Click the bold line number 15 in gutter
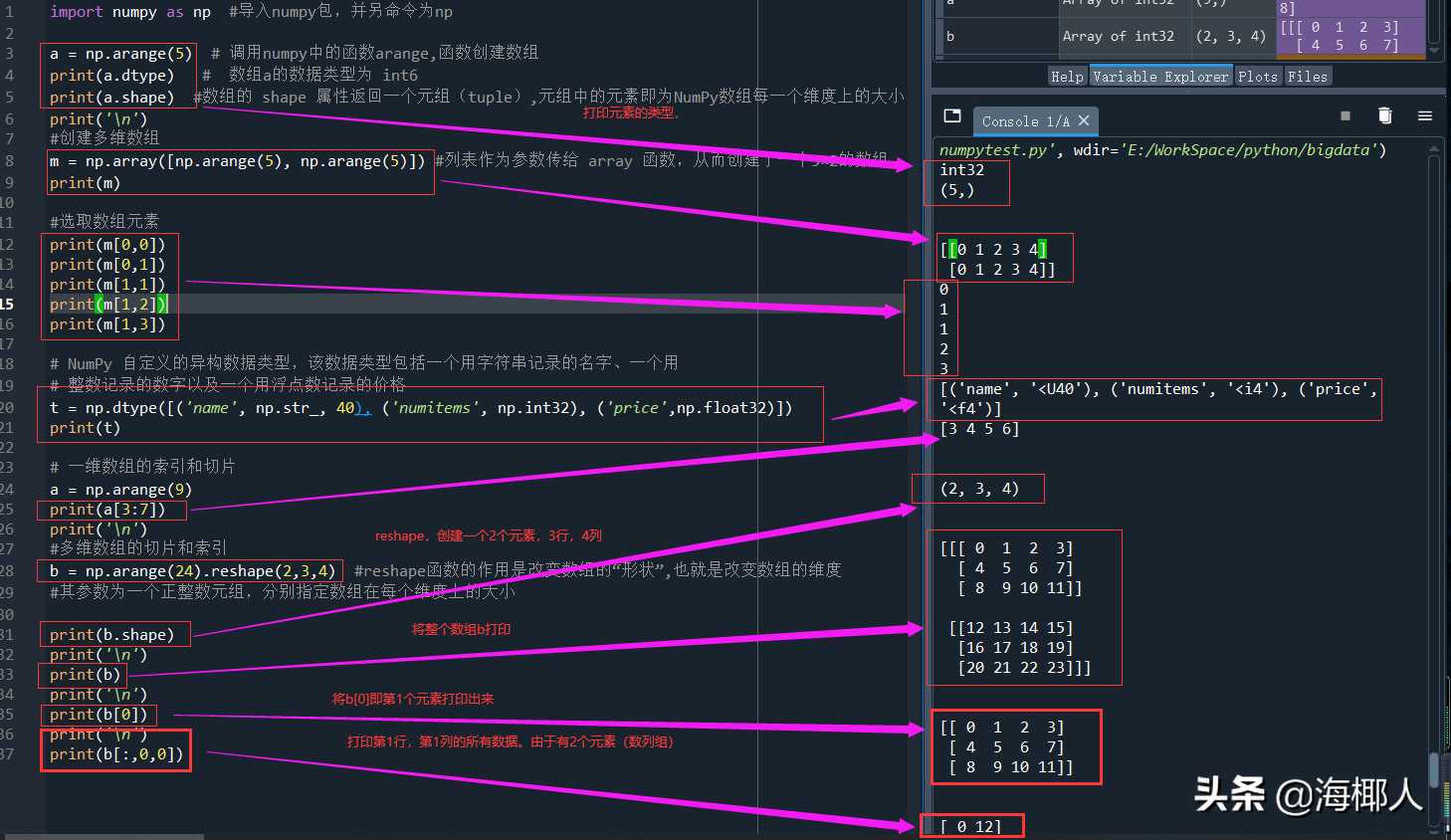Viewport: 1451px width, 840px height. coord(8,304)
